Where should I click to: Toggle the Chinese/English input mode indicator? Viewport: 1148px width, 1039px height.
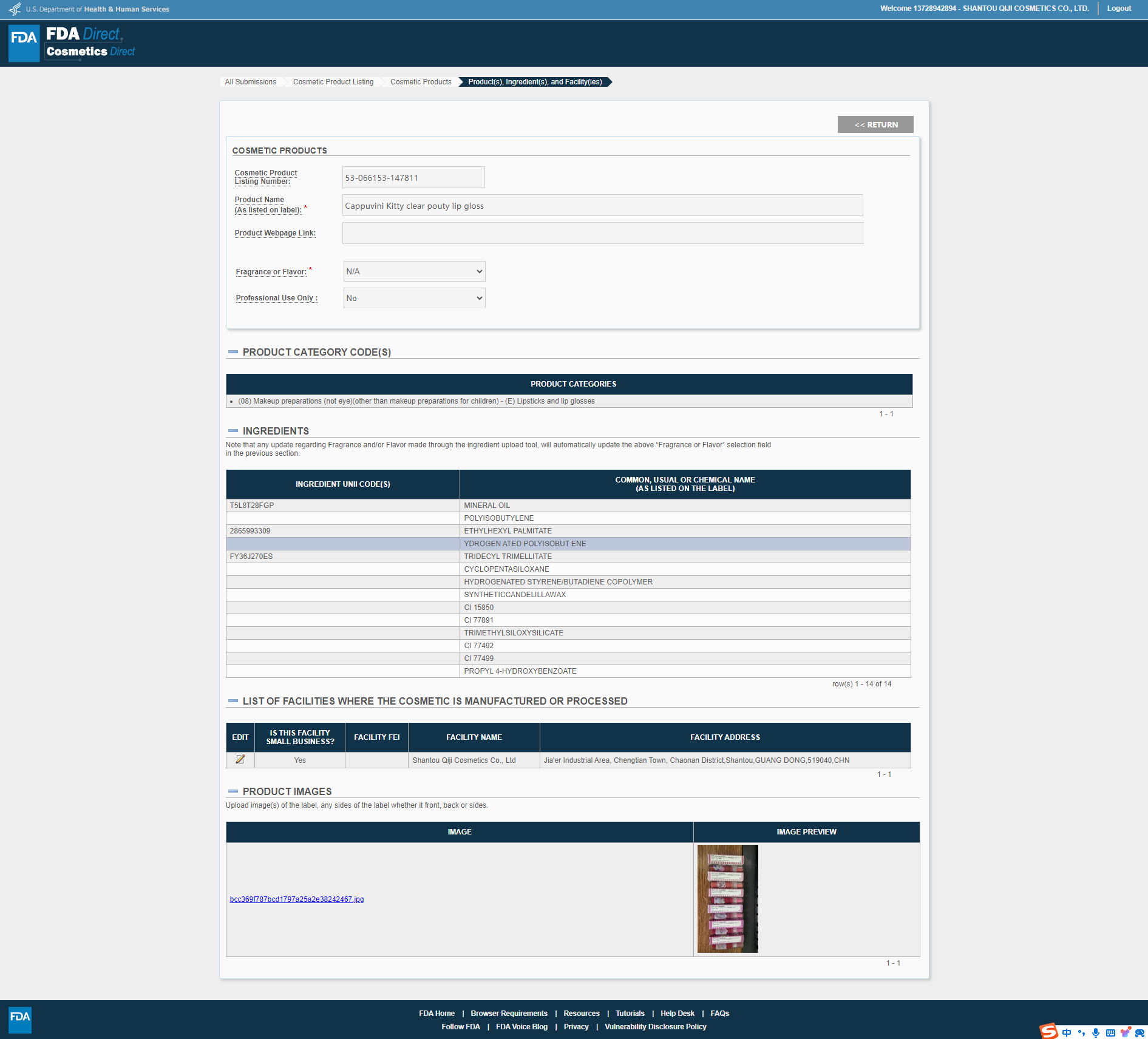pos(1067,1032)
